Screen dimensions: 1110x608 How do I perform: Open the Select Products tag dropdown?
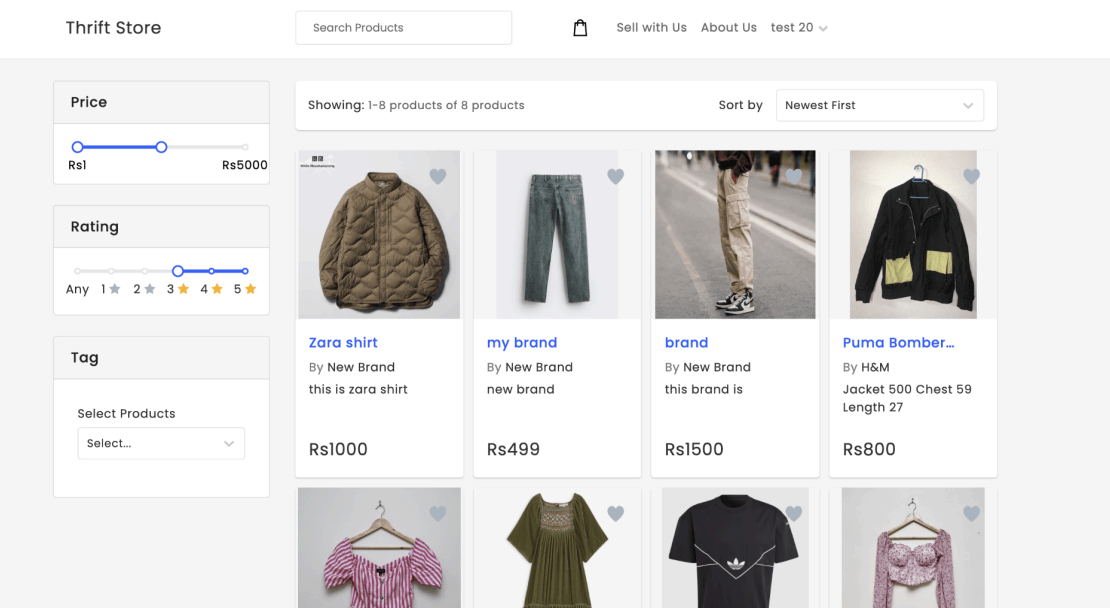coord(161,443)
